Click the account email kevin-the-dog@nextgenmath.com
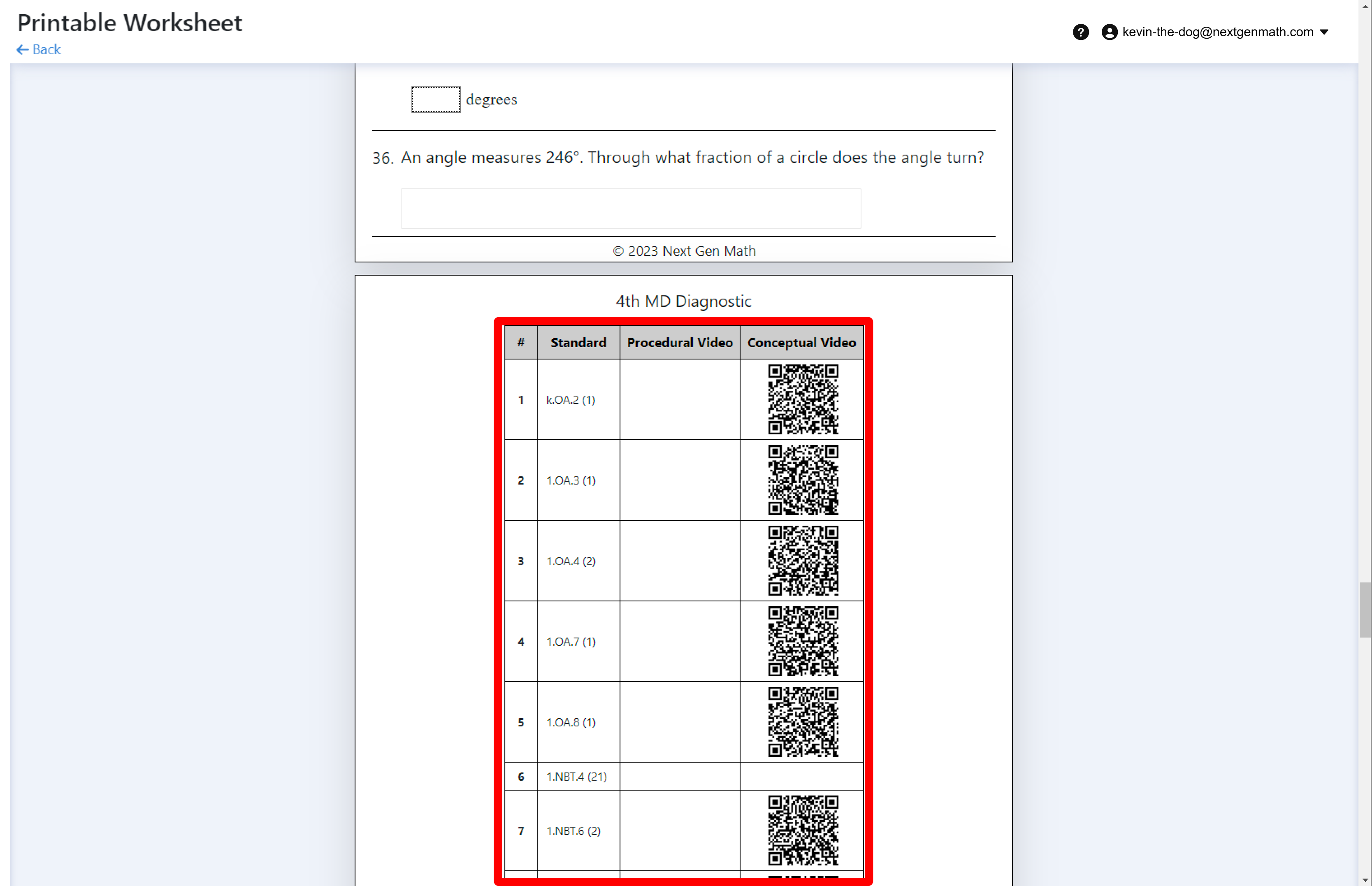Viewport: 1372px width, 886px height. click(x=1217, y=32)
